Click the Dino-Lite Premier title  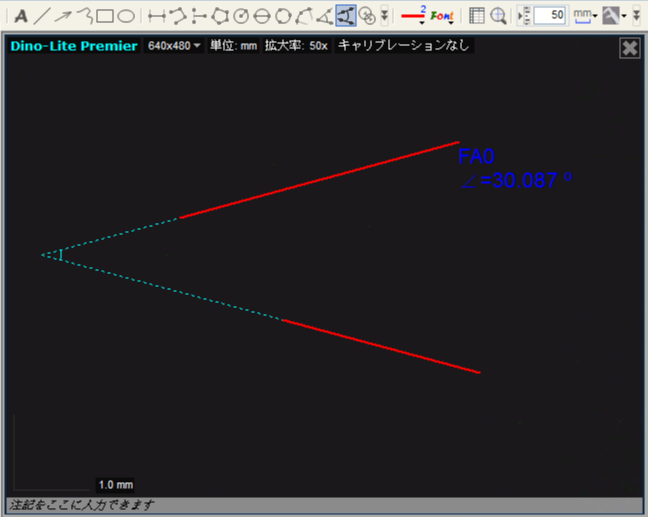tap(74, 45)
